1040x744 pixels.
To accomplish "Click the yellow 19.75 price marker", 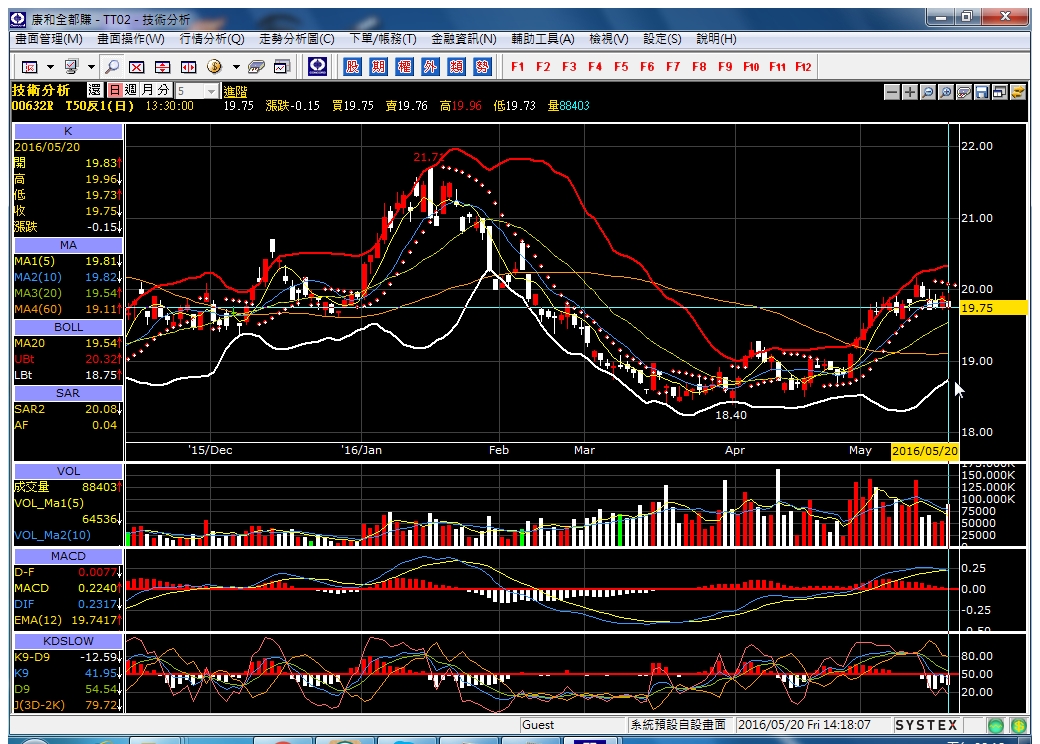I will (994, 308).
